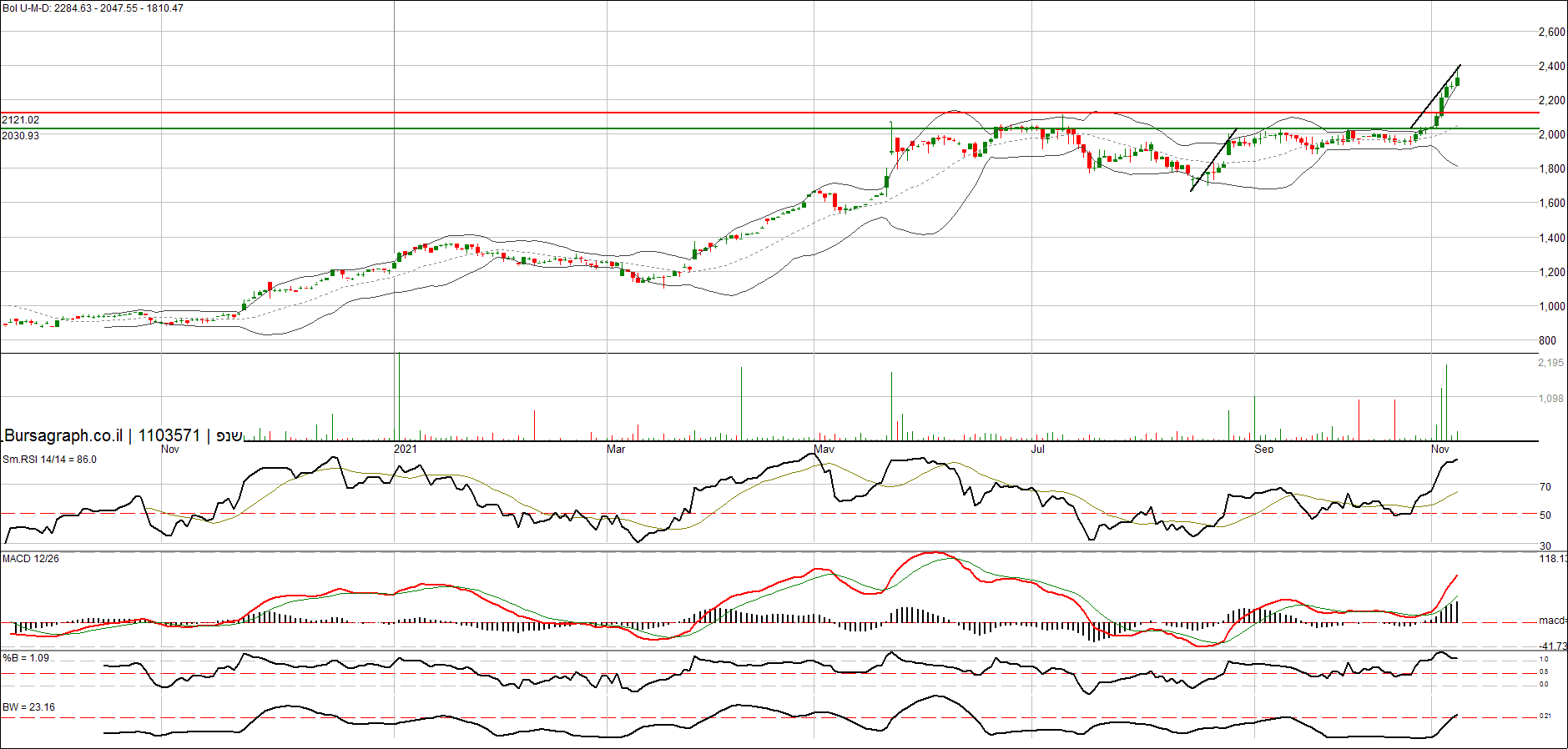Select the %B = 1.09 indicator label
The height and width of the screenshot is (749, 1568).
point(26,658)
